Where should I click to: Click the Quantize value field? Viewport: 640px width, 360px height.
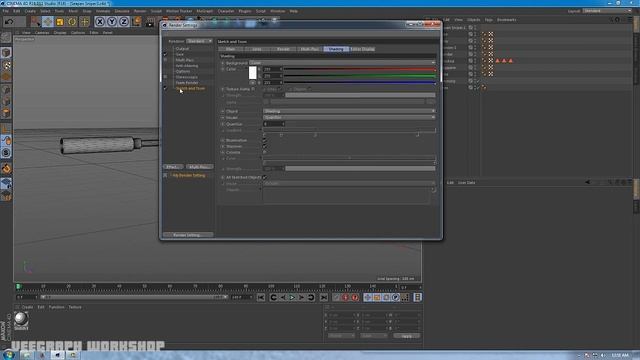pos(273,124)
